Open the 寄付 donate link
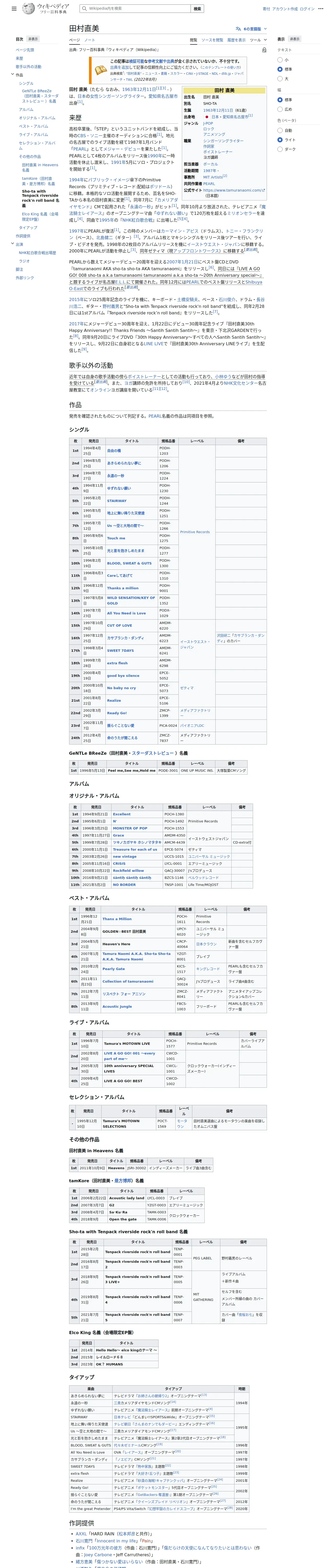Screen dimensions: 336x1568 [266, 9]
